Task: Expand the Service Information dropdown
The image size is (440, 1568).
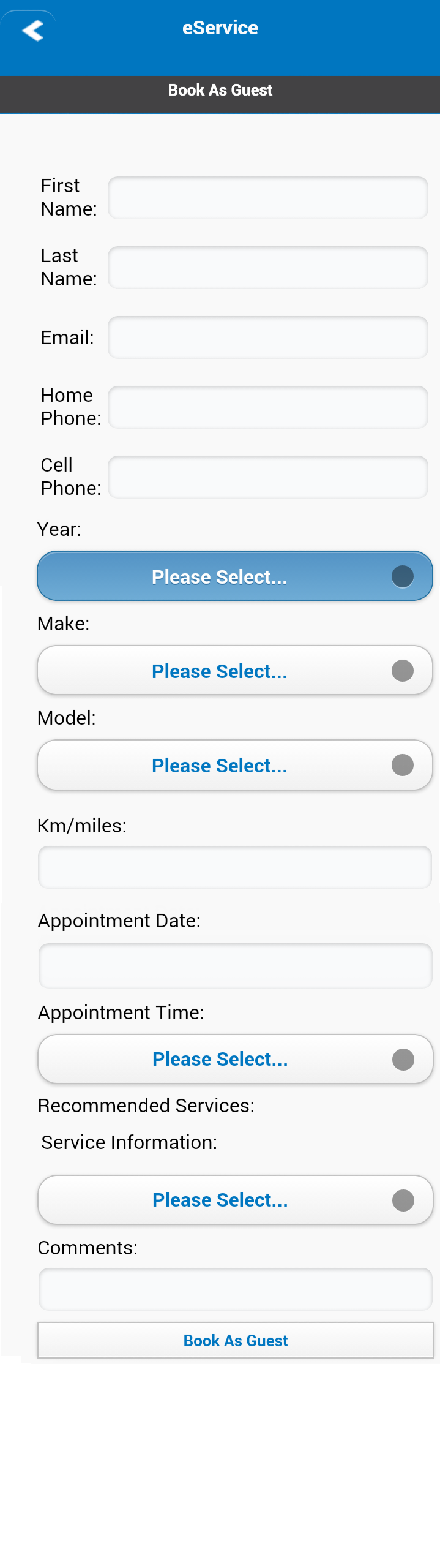Action: coord(220,1200)
